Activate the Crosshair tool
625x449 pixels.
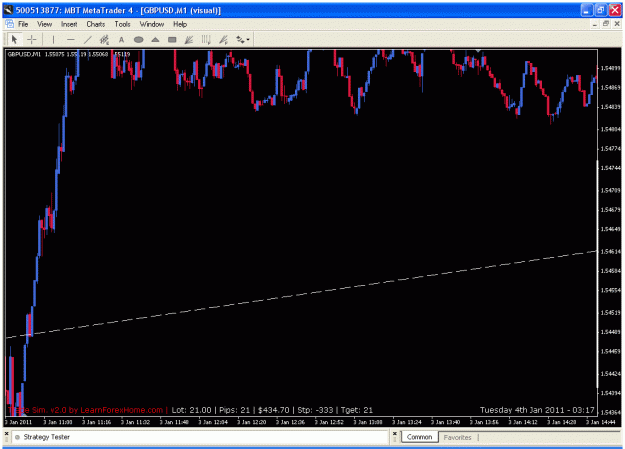[x=31, y=39]
